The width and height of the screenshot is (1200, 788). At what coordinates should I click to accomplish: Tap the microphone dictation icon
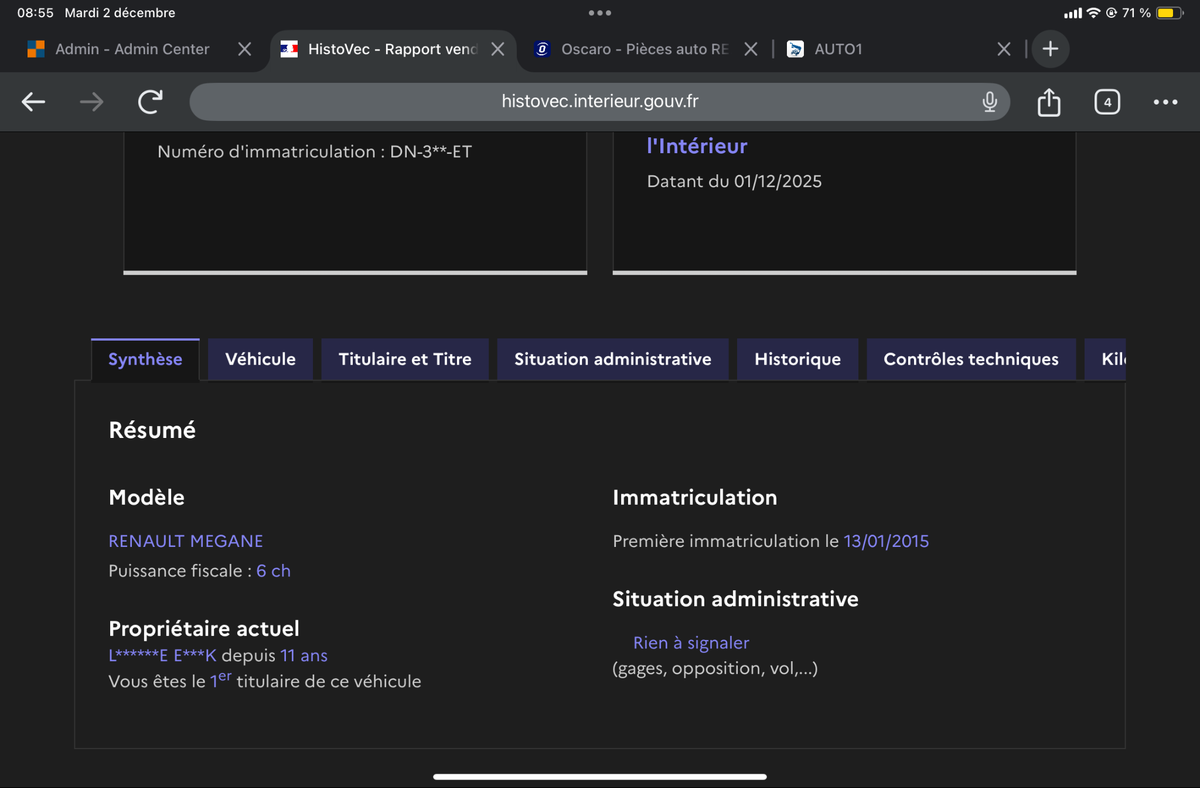(x=989, y=102)
